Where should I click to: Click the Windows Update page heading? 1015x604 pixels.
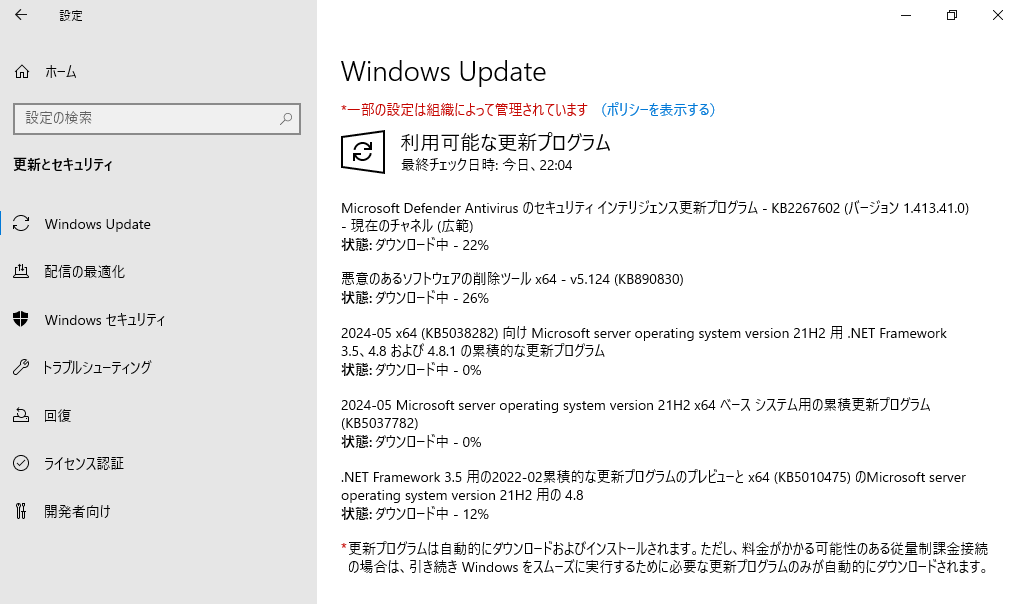coord(443,71)
